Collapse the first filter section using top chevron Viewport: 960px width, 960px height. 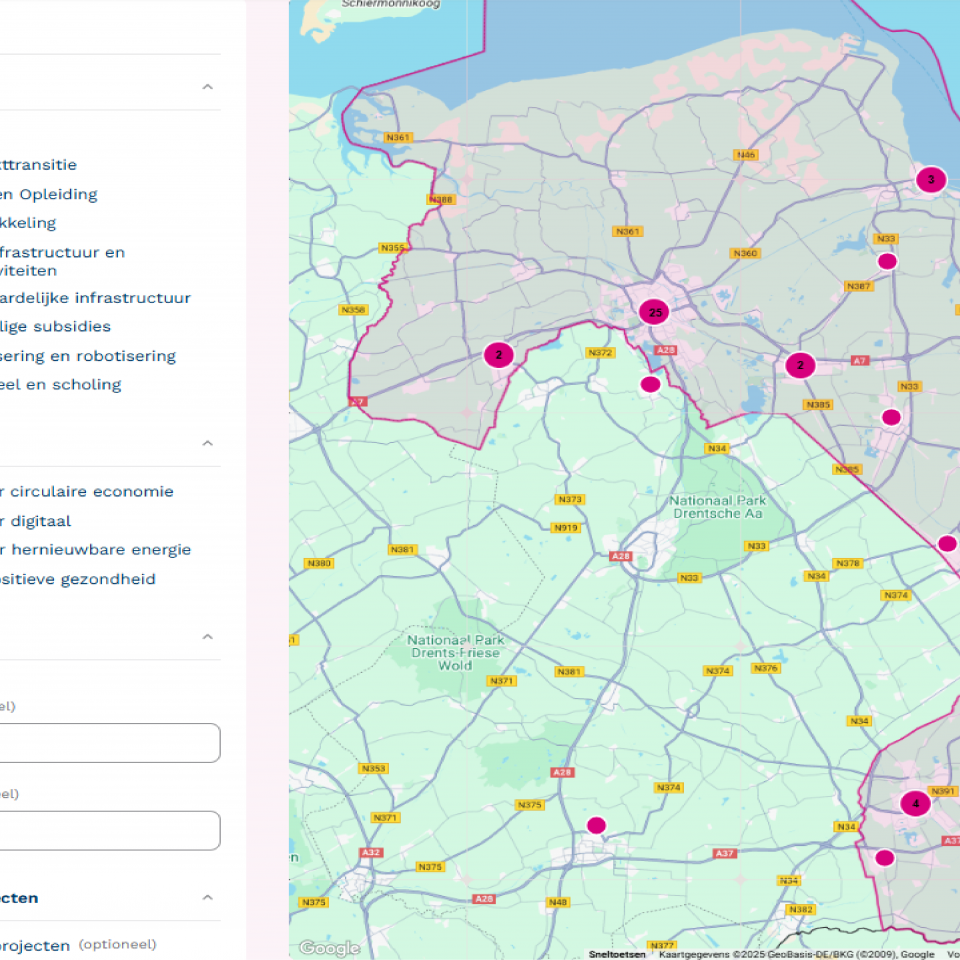pyautogui.click(x=208, y=87)
